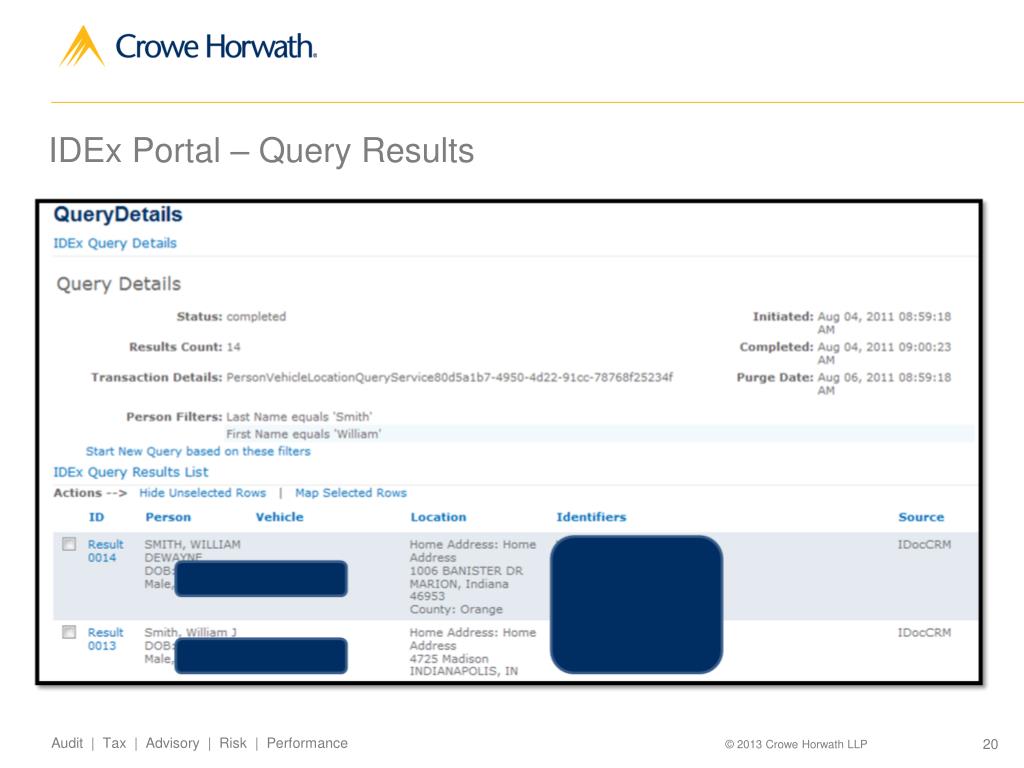This screenshot has height=768, width=1024.
Task: Sort by the ID column header
Action: (x=96, y=517)
